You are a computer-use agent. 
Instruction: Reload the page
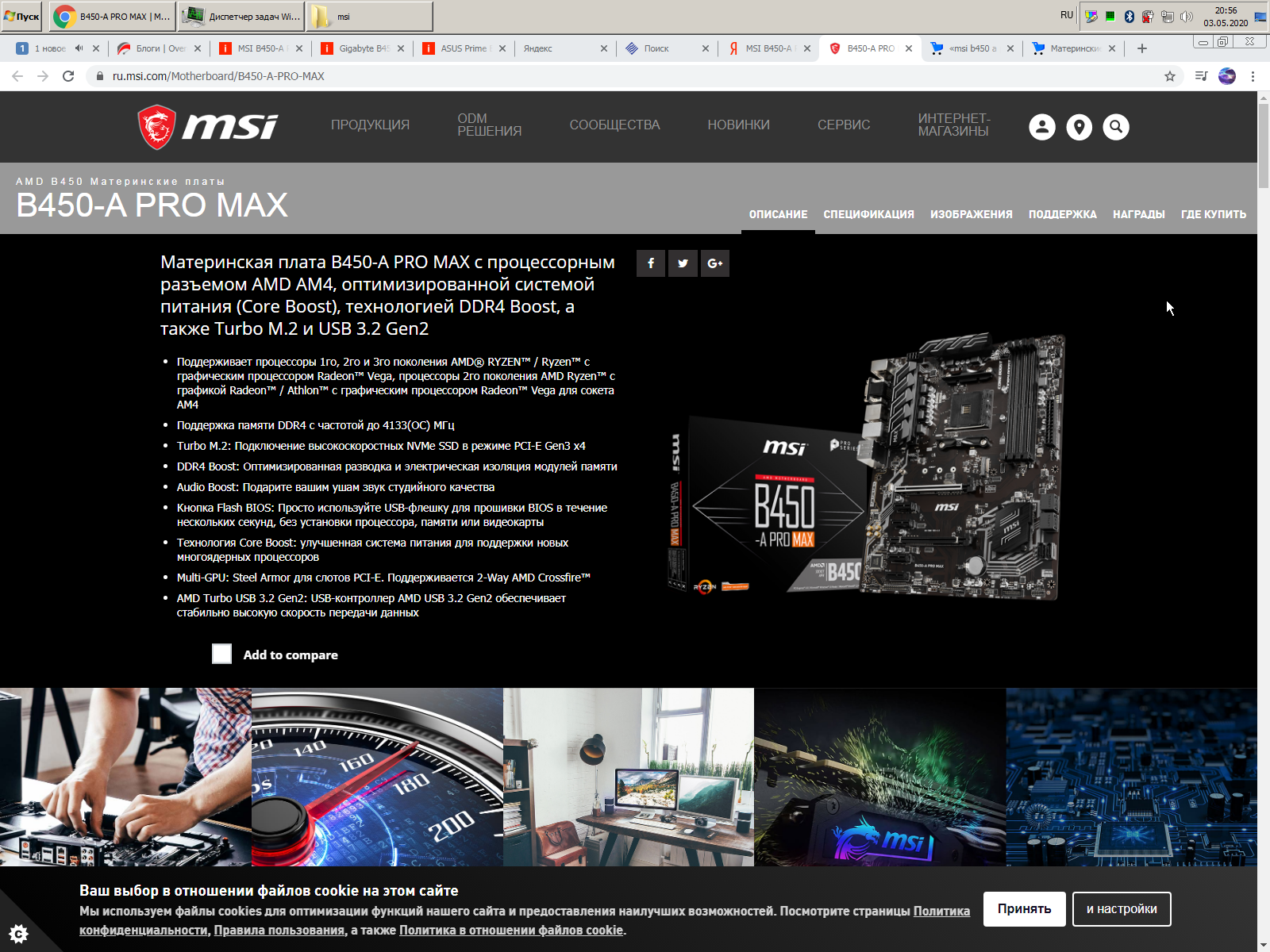click(x=68, y=76)
